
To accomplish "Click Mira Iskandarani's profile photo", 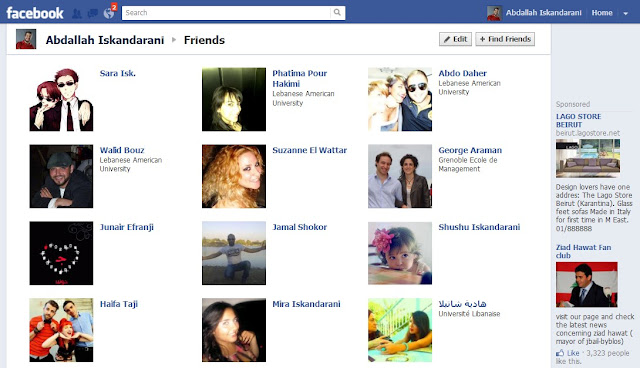I will click(x=234, y=330).
